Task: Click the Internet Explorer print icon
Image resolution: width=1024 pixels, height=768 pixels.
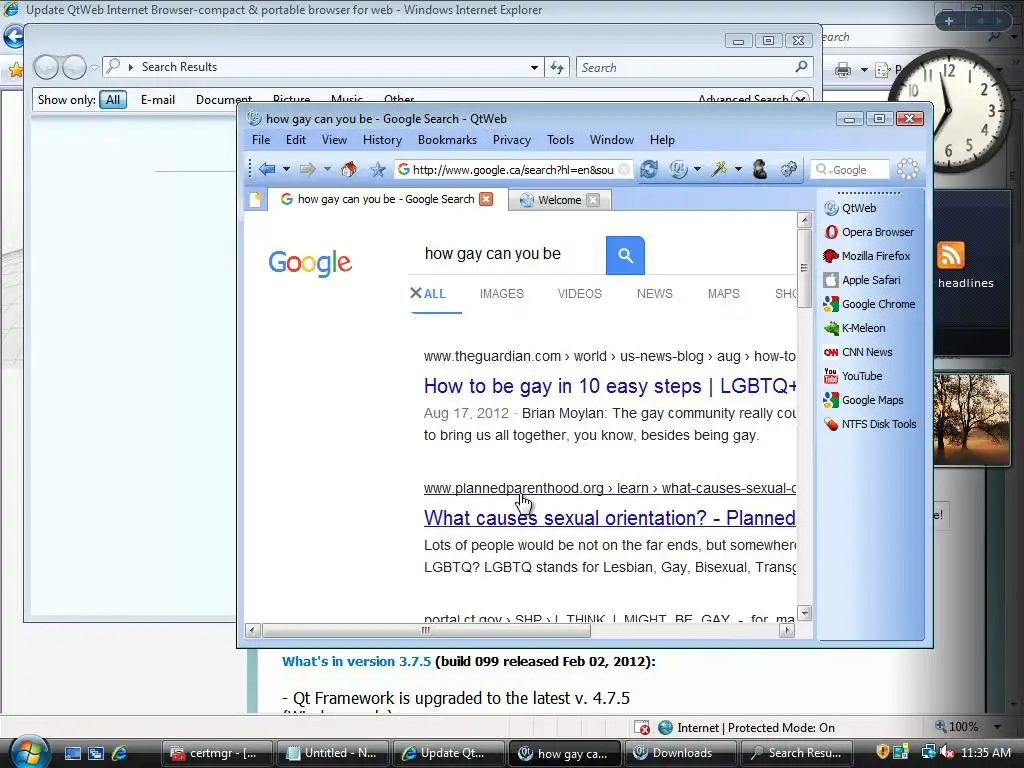Action: pos(843,69)
